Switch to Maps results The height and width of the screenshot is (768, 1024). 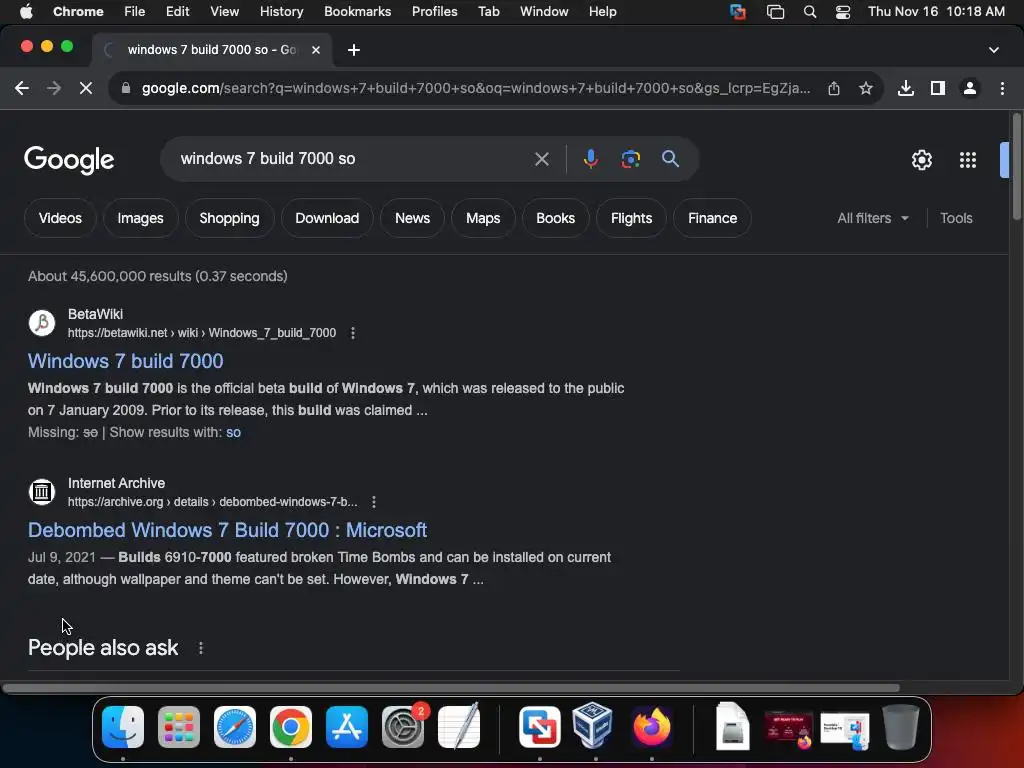(483, 218)
